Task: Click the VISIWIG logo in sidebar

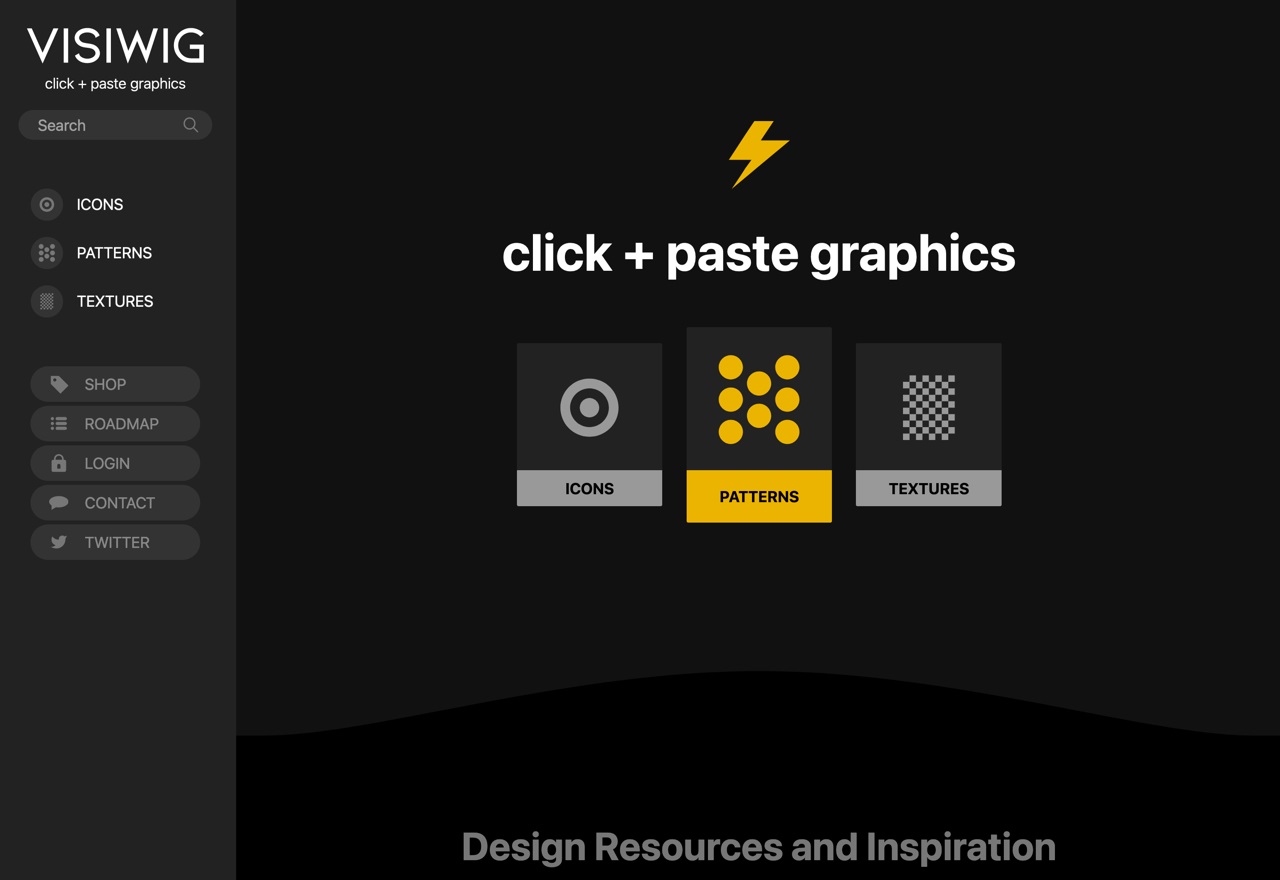Action: pos(115,47)
